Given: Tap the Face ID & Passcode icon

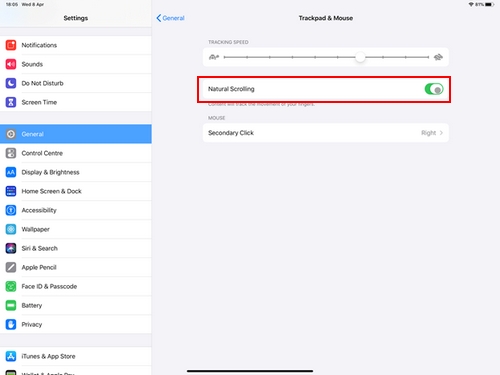Looking at the screenshot, I should coord(11,286).
